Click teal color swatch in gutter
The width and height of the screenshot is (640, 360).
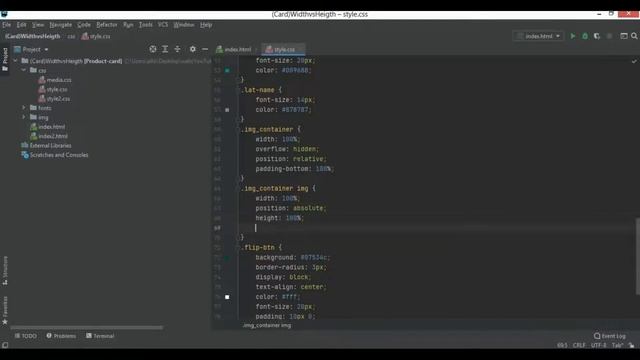tap(227, 70)
